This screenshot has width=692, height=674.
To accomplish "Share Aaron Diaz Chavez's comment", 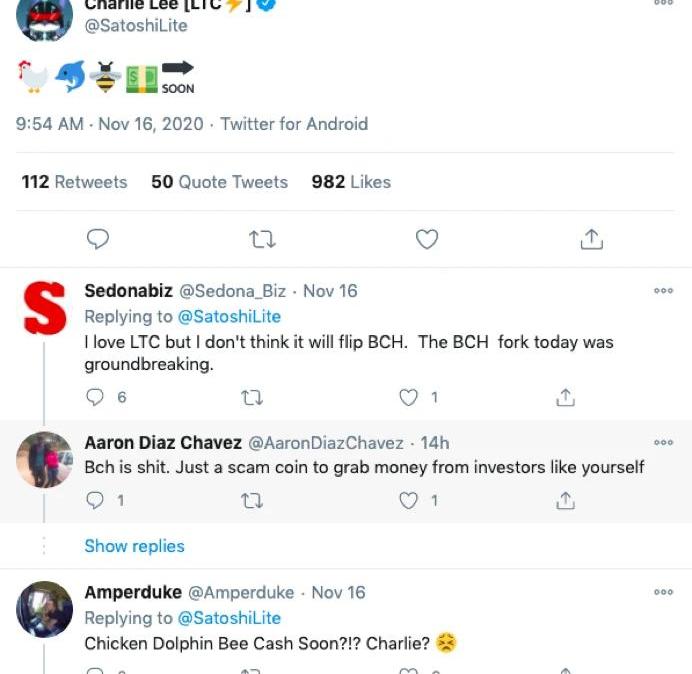I will point(565,500).
